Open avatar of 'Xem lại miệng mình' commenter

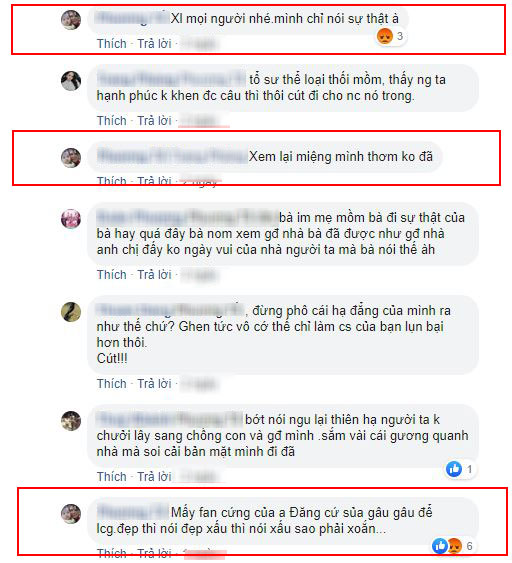[x=71, y=158]
